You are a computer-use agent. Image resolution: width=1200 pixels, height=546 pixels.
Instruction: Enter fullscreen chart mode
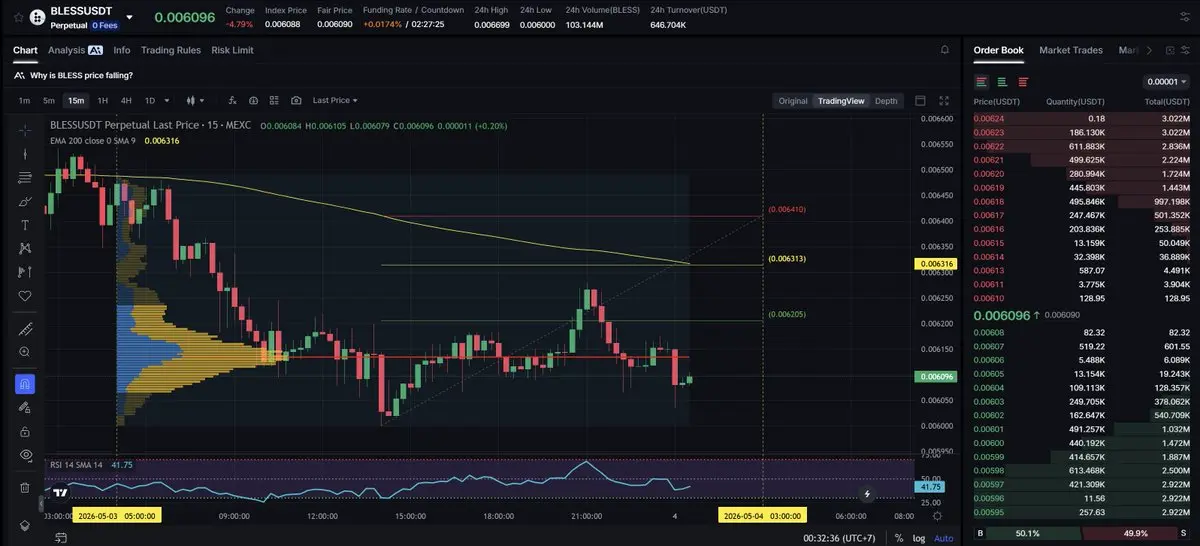tap(945, 100)
